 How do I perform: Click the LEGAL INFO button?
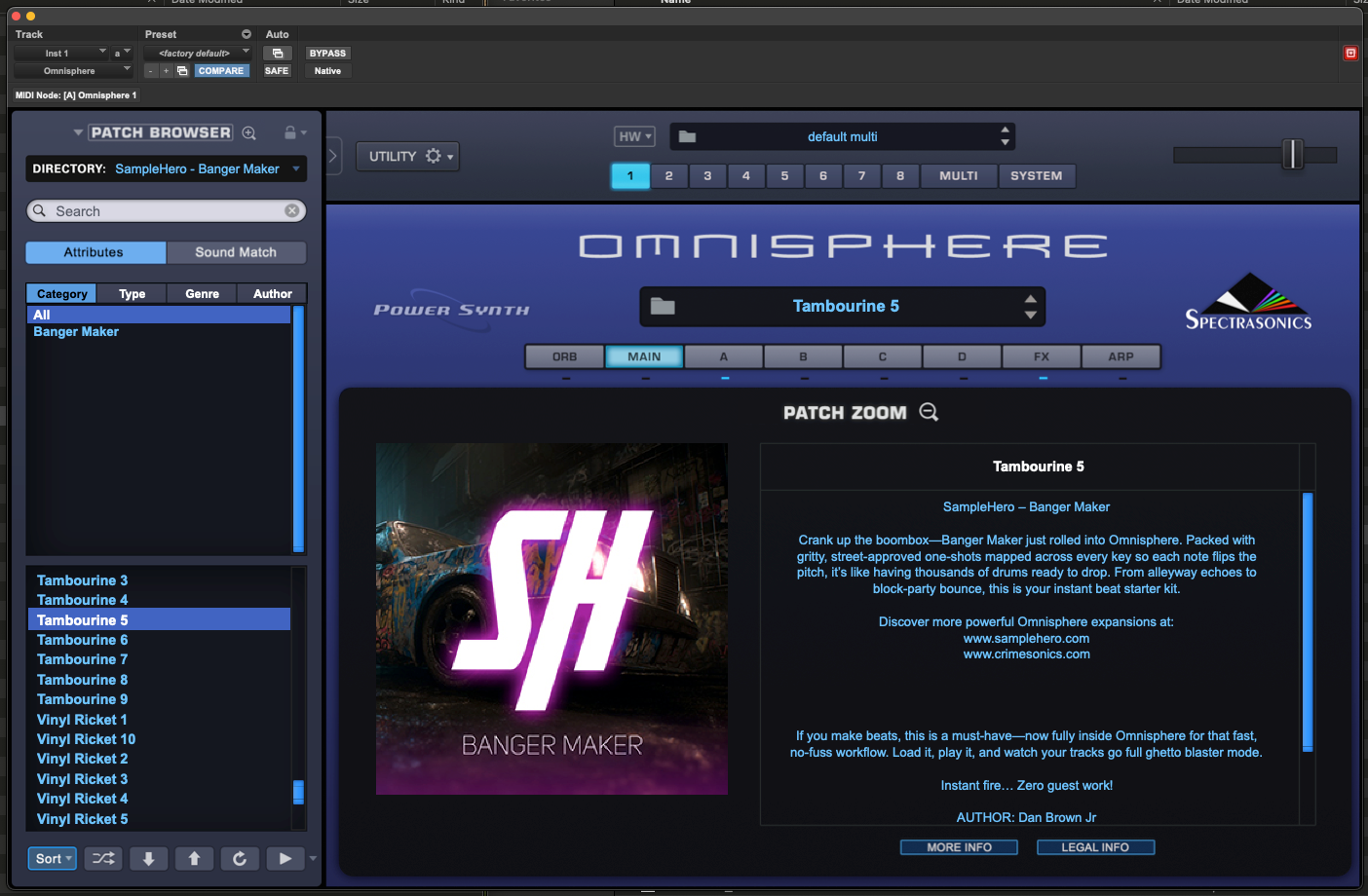pyautogui.click(x=1095, y=847)
